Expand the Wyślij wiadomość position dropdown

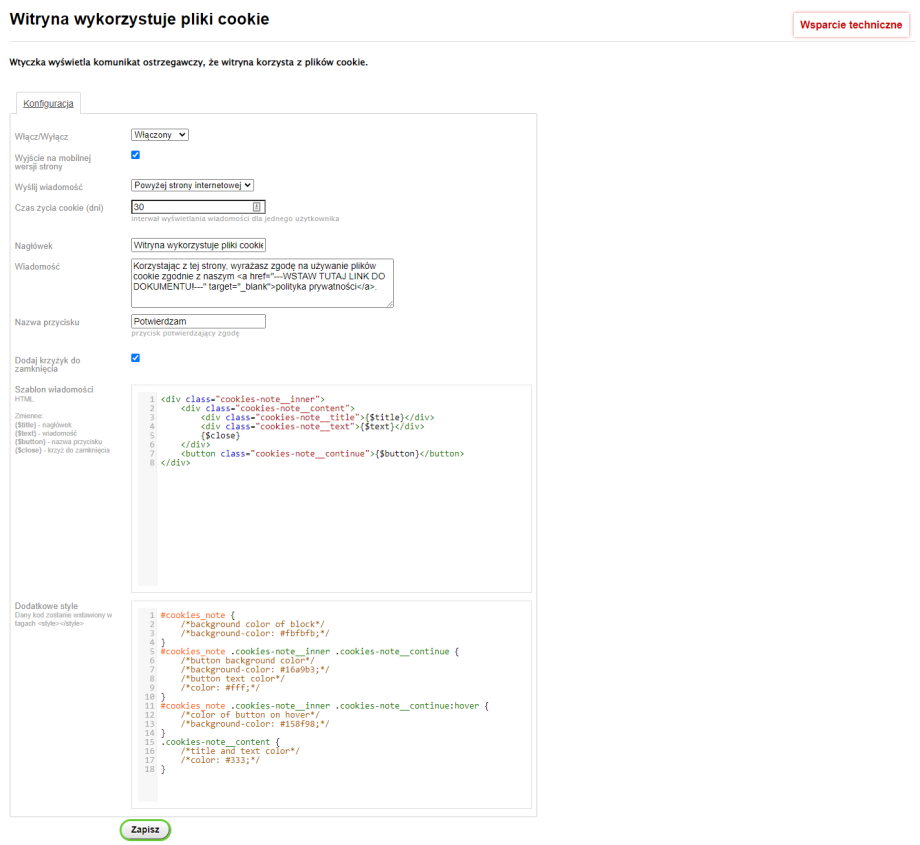click(x=193, y=185)
